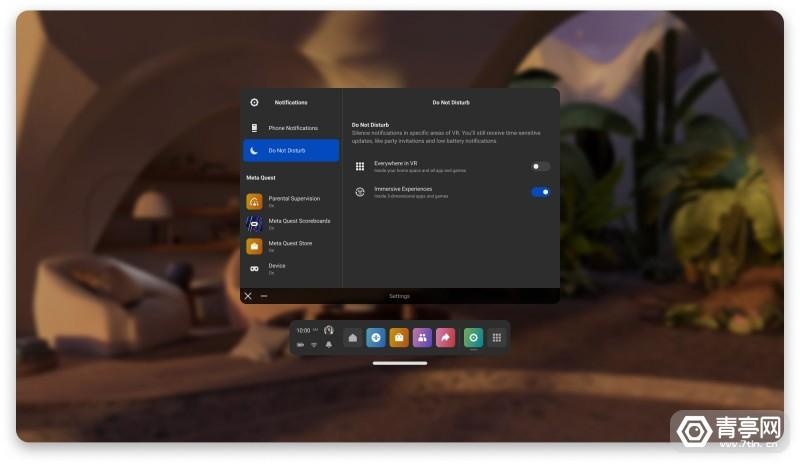This screenshot has height=464, width=800.
Task: Click the Everywhere in VR label
Action: (x=395, y=163)
